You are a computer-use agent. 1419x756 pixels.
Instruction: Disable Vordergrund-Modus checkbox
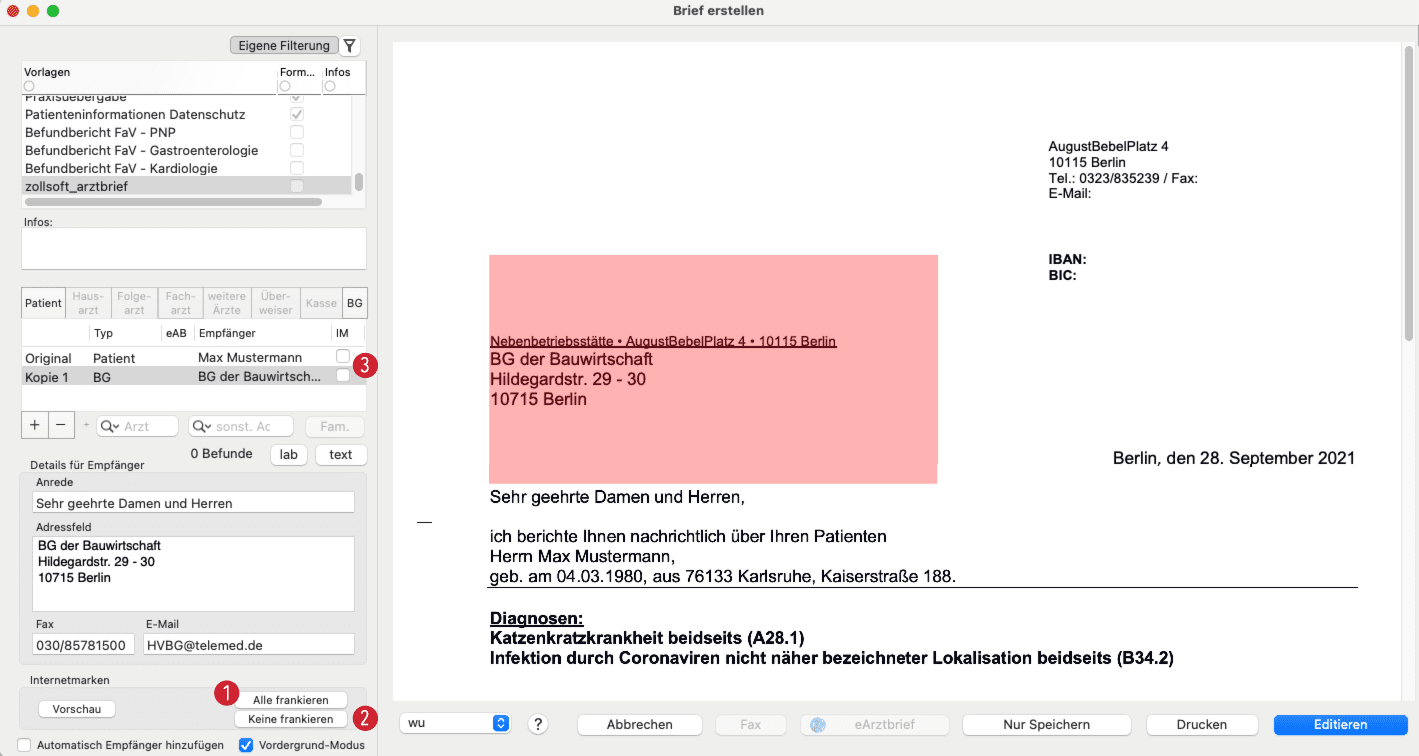click(246, 745)
